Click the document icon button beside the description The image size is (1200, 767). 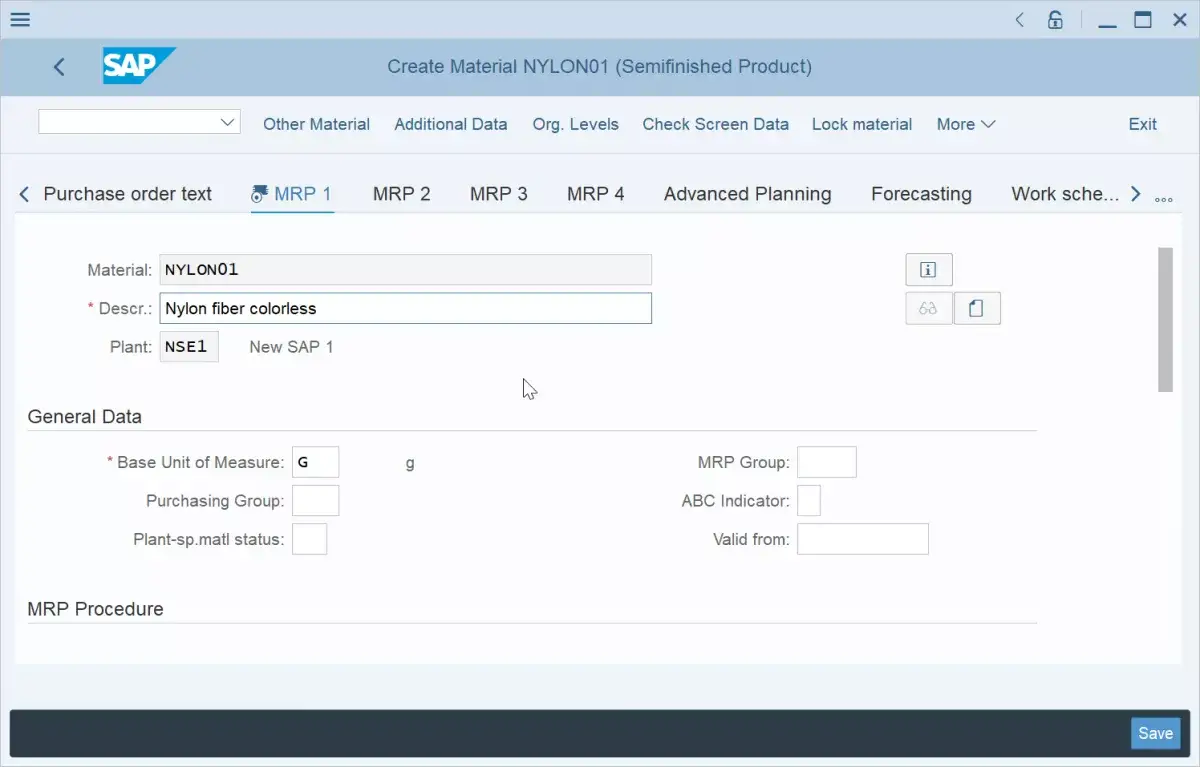click(x=977, y=309)
